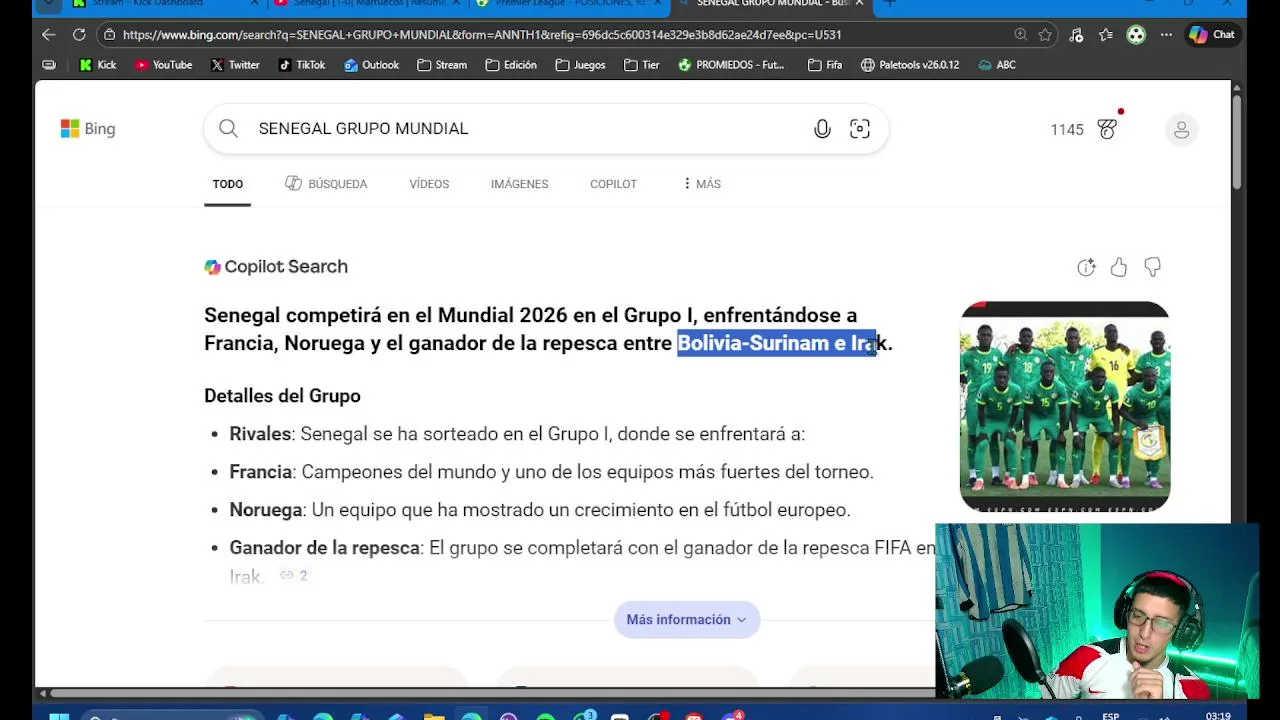The width and height of the screenshot is (1280, 720).
Task: Open the Outlook bookmark
Action: point(371,65)
